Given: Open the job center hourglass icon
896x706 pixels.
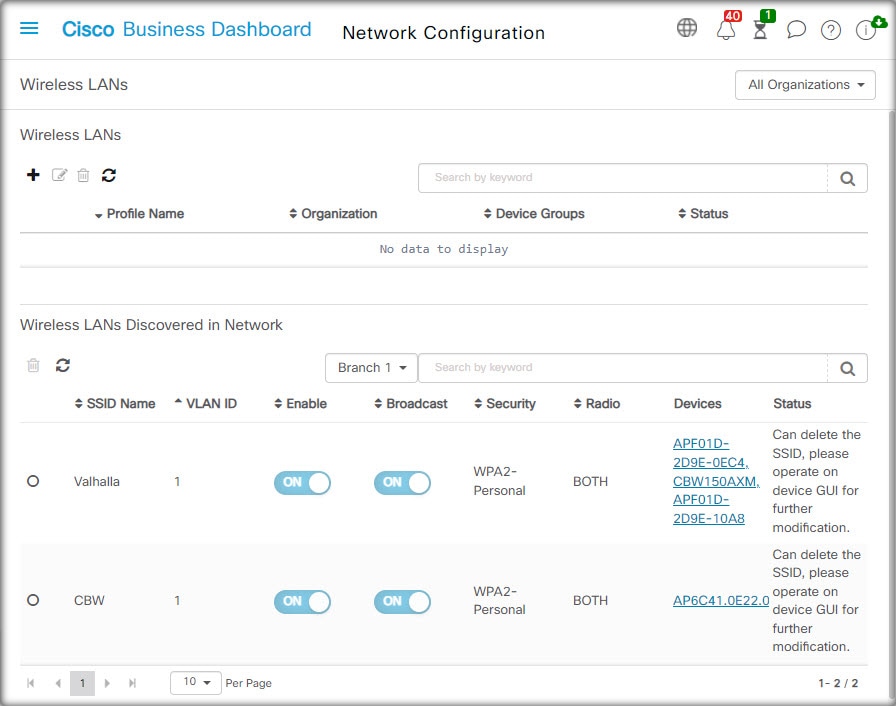Looking at the screenshot, I should point(760,30).
